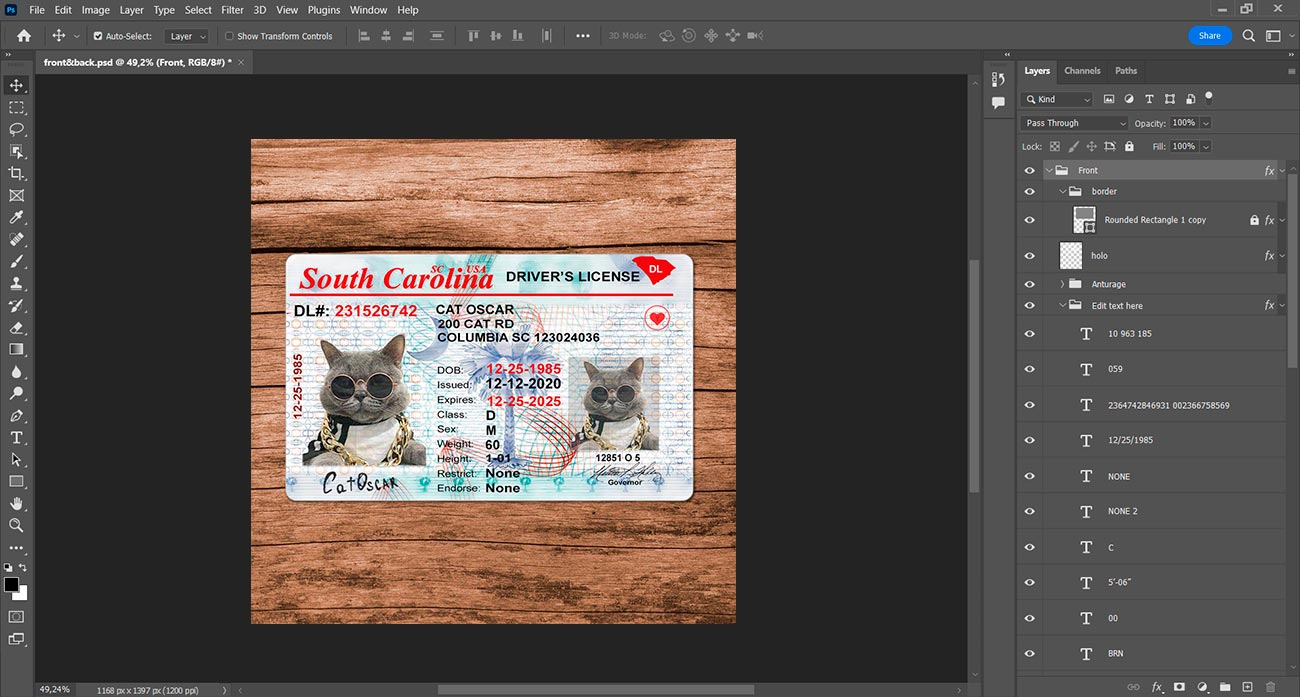Create a new layer via panel icon
This screenshot has height=697, width=1300.
click(x=1247, y=687)
